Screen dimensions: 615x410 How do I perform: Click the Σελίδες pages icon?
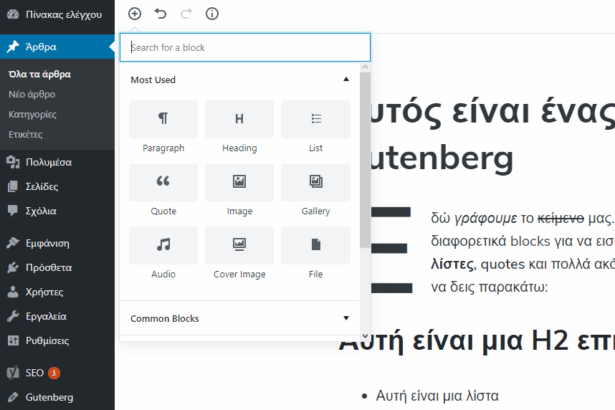[x=13, y=186]
